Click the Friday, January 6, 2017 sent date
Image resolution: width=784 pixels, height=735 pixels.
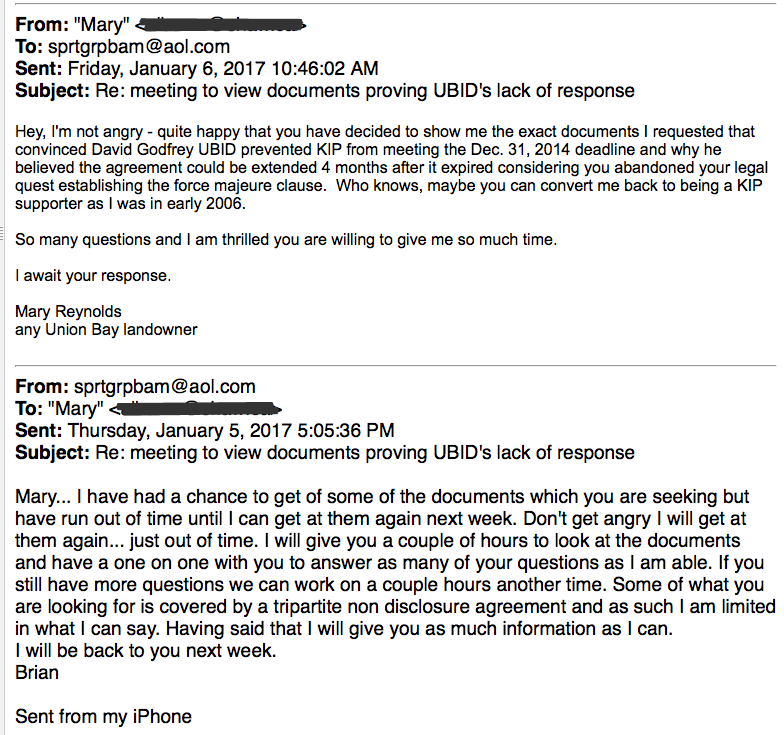(x=223, y=69)
